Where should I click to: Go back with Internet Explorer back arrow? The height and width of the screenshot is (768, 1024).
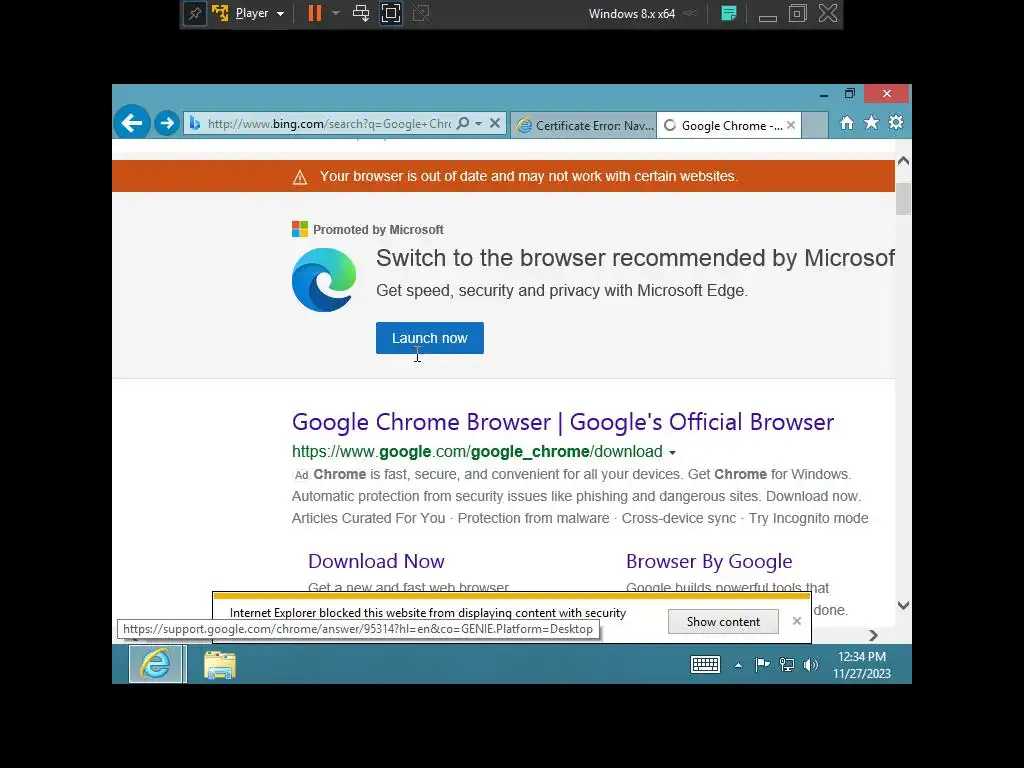point(132,123)
